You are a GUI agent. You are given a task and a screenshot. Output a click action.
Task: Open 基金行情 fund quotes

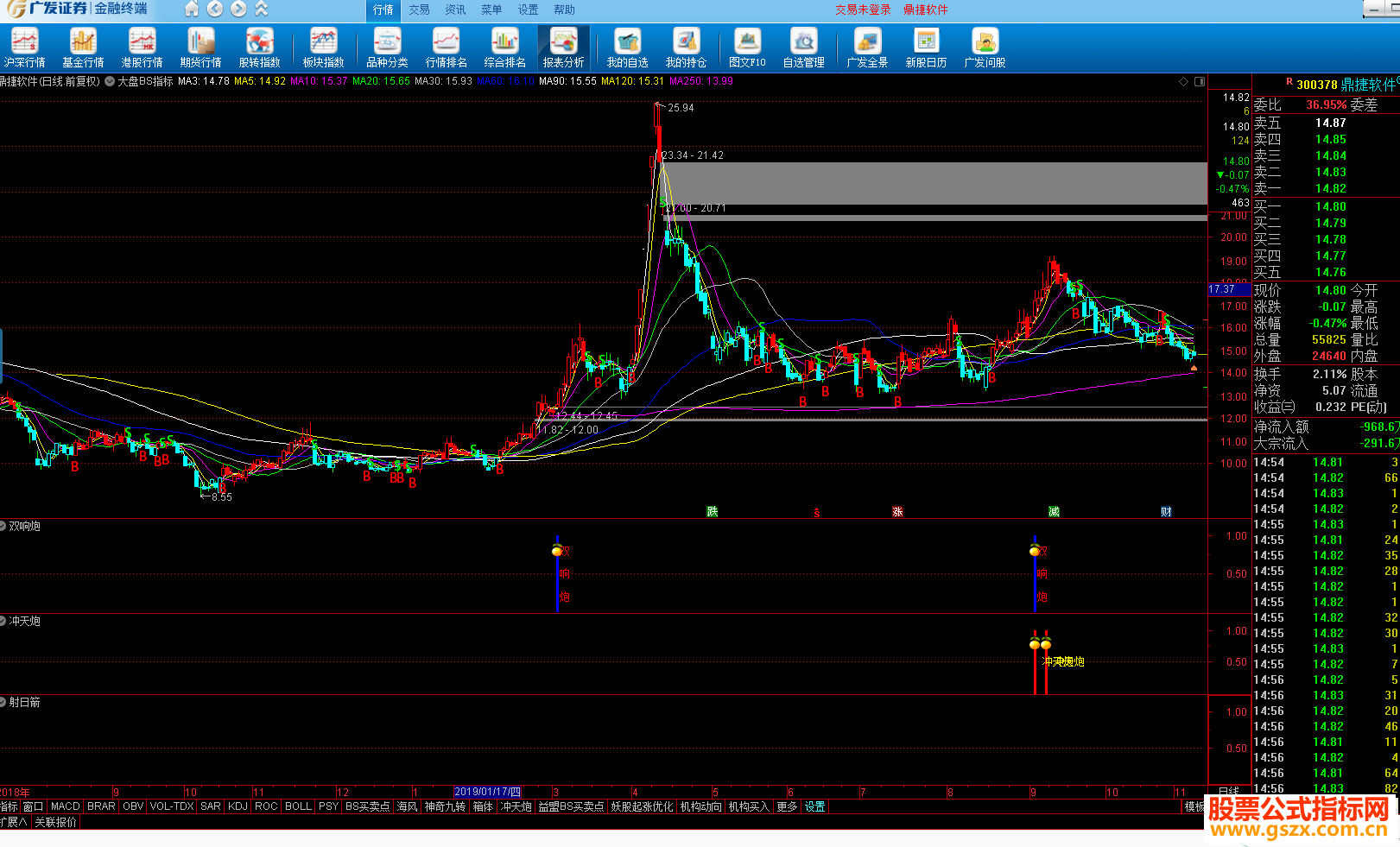point(83,48)
